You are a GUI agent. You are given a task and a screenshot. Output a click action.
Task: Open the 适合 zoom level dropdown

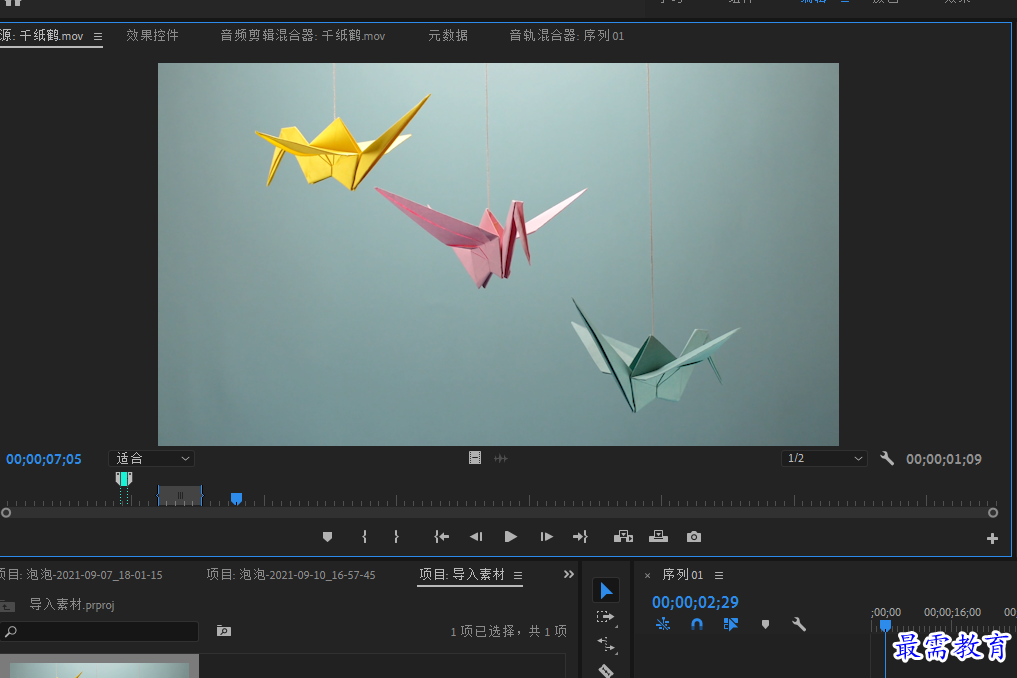pos(151,459)
